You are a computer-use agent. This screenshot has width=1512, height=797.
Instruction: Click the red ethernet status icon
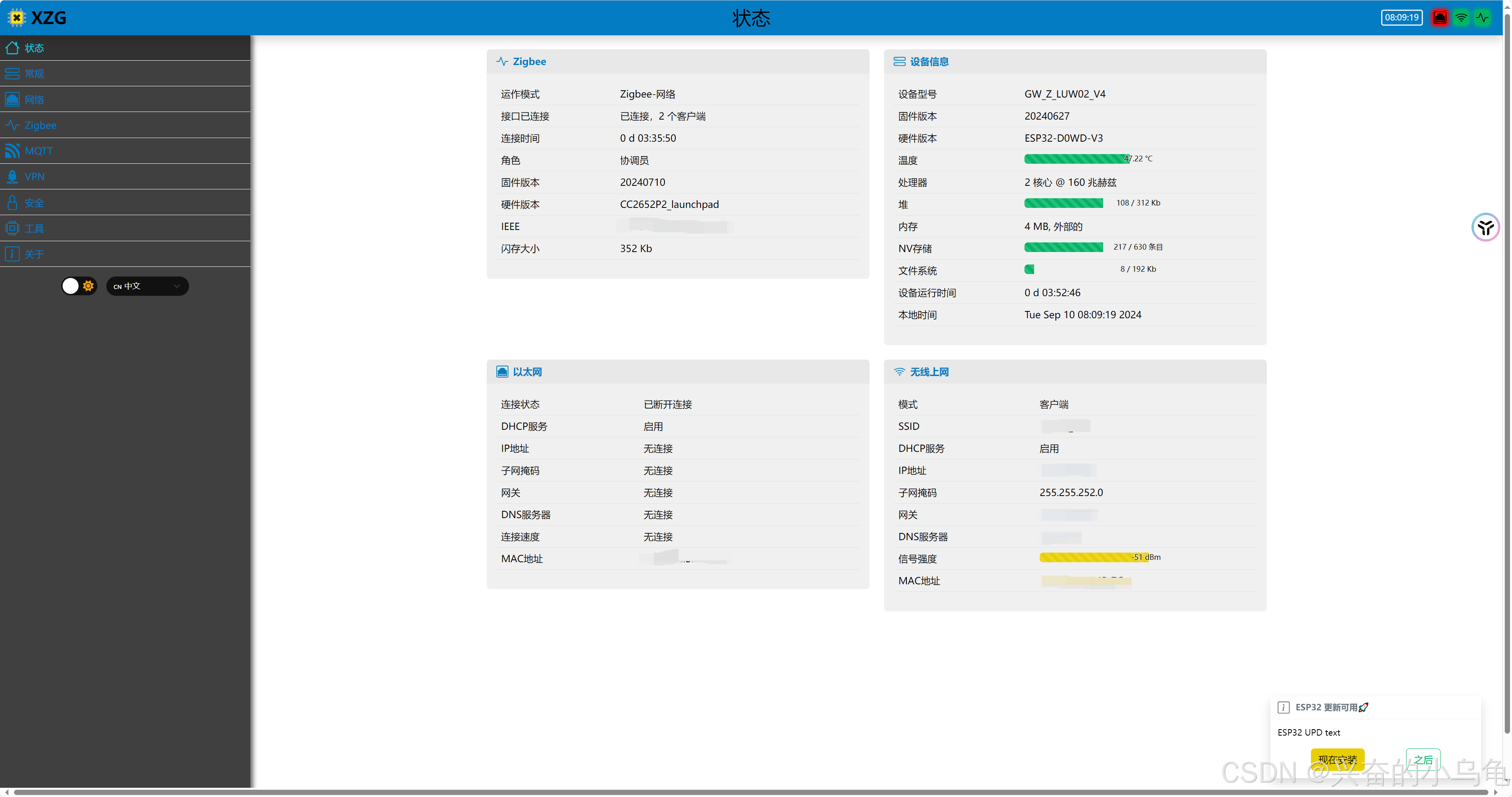point(1440,18)
